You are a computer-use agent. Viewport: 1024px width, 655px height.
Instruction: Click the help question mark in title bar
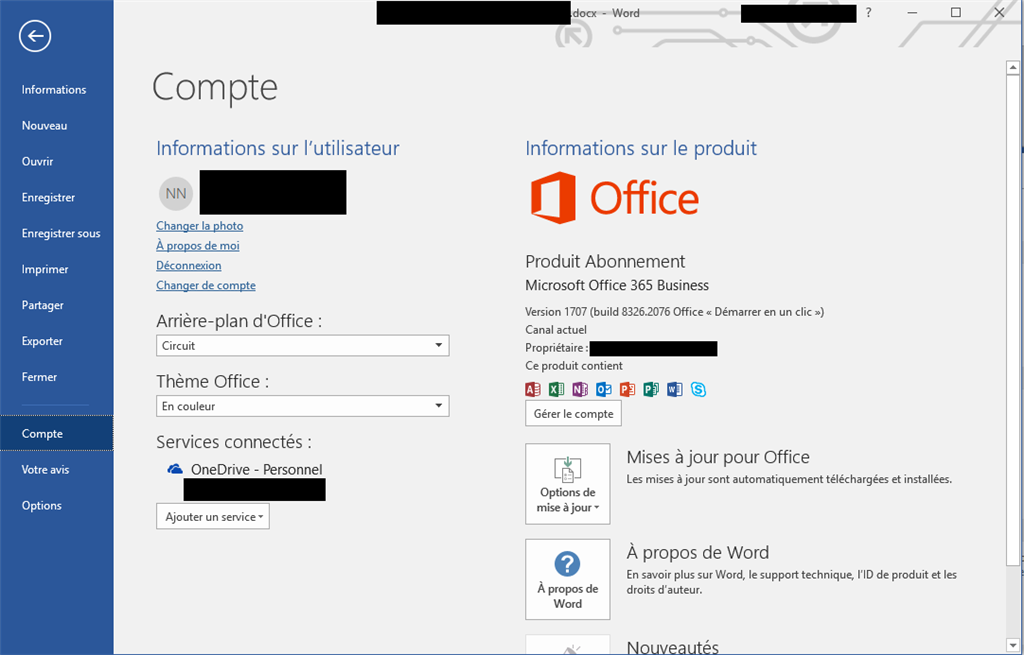tap(868, 12)
